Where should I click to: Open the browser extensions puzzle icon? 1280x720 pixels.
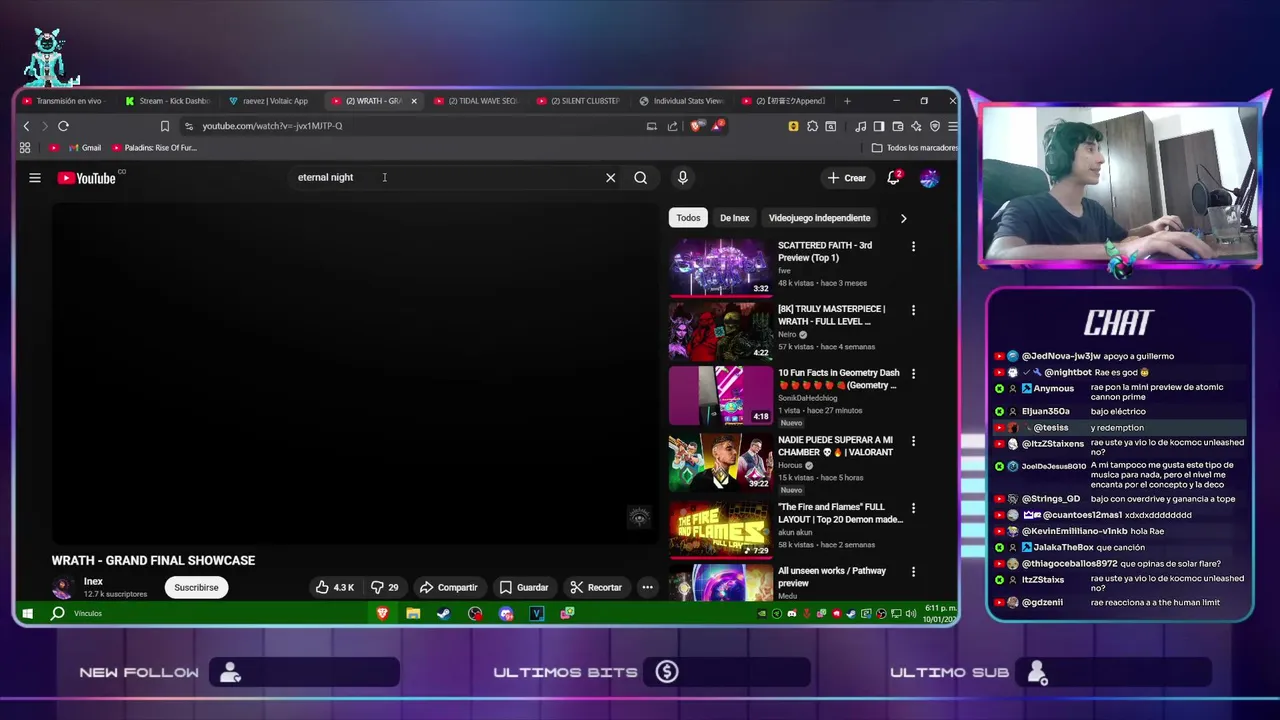pyautogui.click(x=812, y=126)
